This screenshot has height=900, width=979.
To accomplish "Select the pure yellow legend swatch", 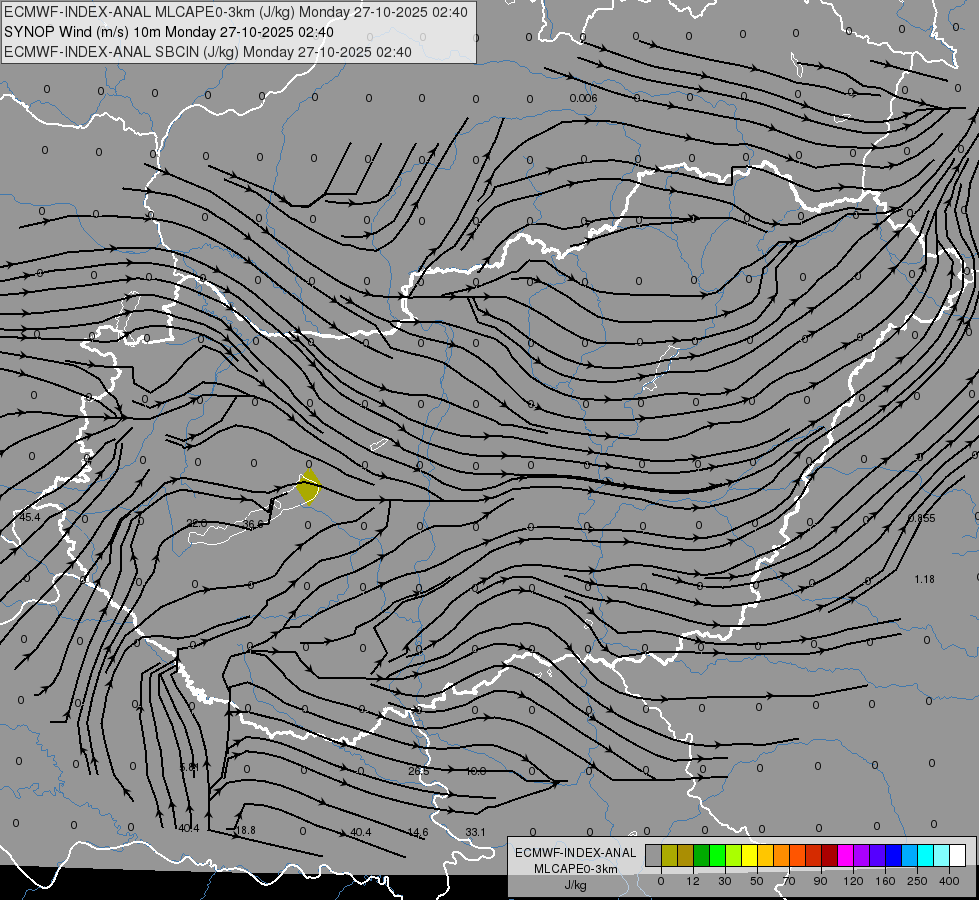I will pos(749,855).
